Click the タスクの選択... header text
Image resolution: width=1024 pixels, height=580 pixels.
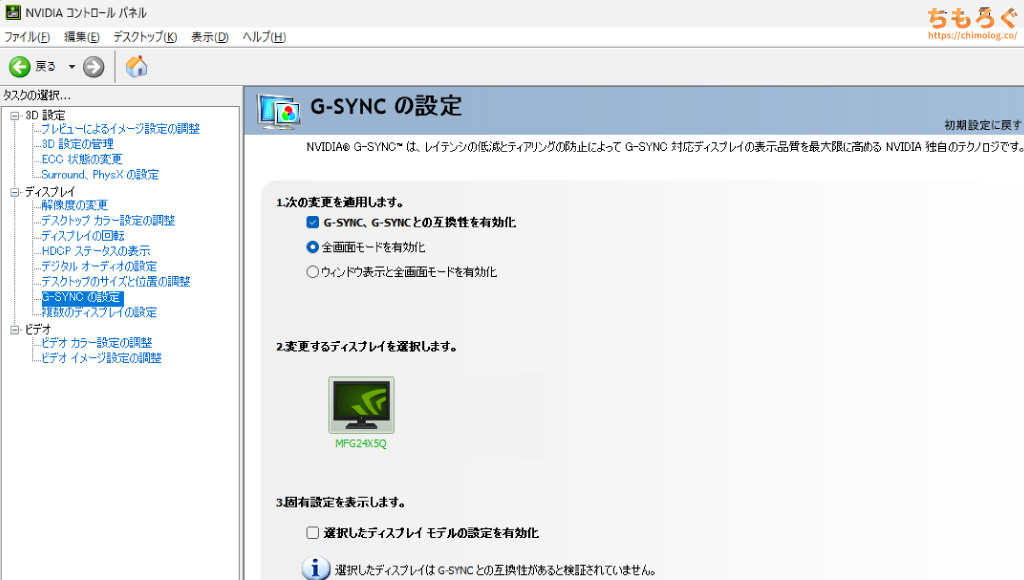pyautogui.click(x=37, y=95)
